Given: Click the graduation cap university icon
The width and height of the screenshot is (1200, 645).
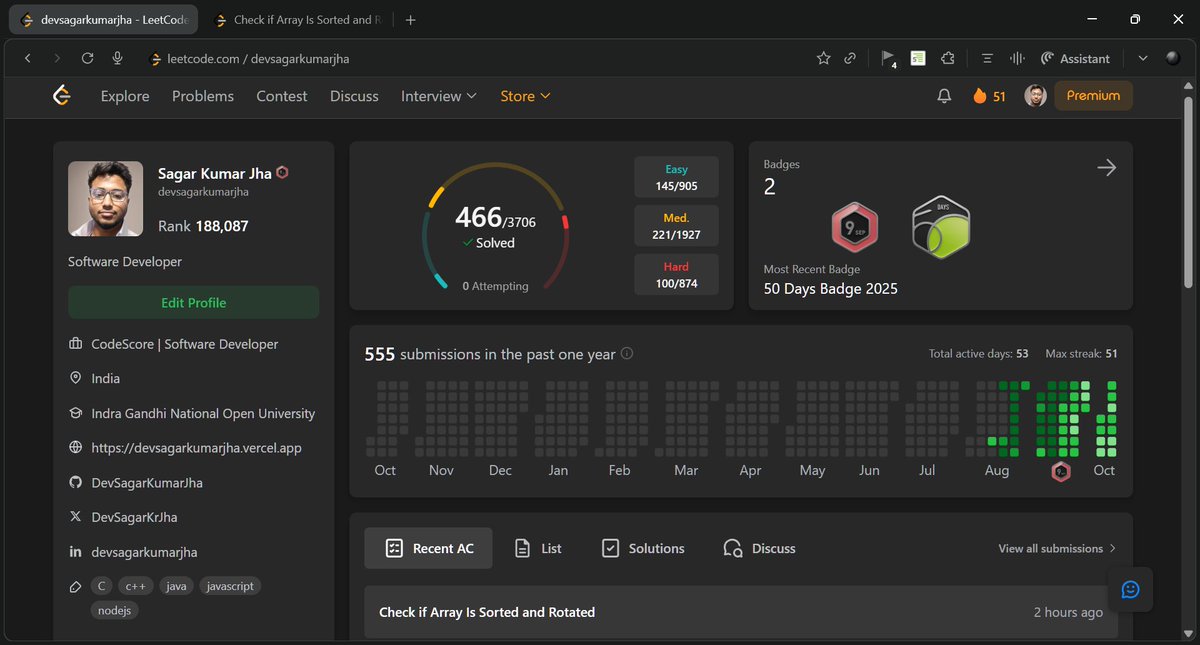Looking at the screenshot, I should (75, 413).
